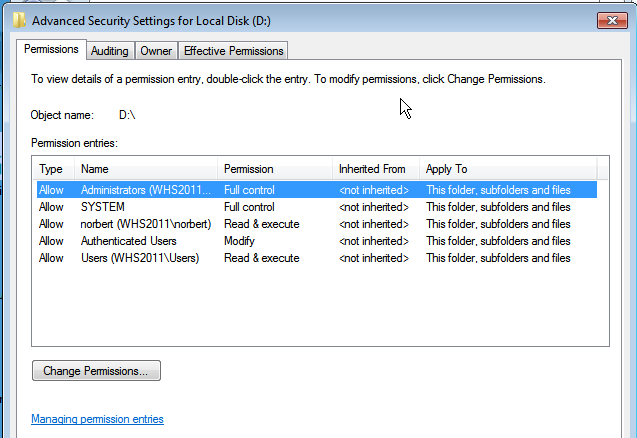The image size is (637, 438).
Task: Click the Permission column header
Action: 275,169
